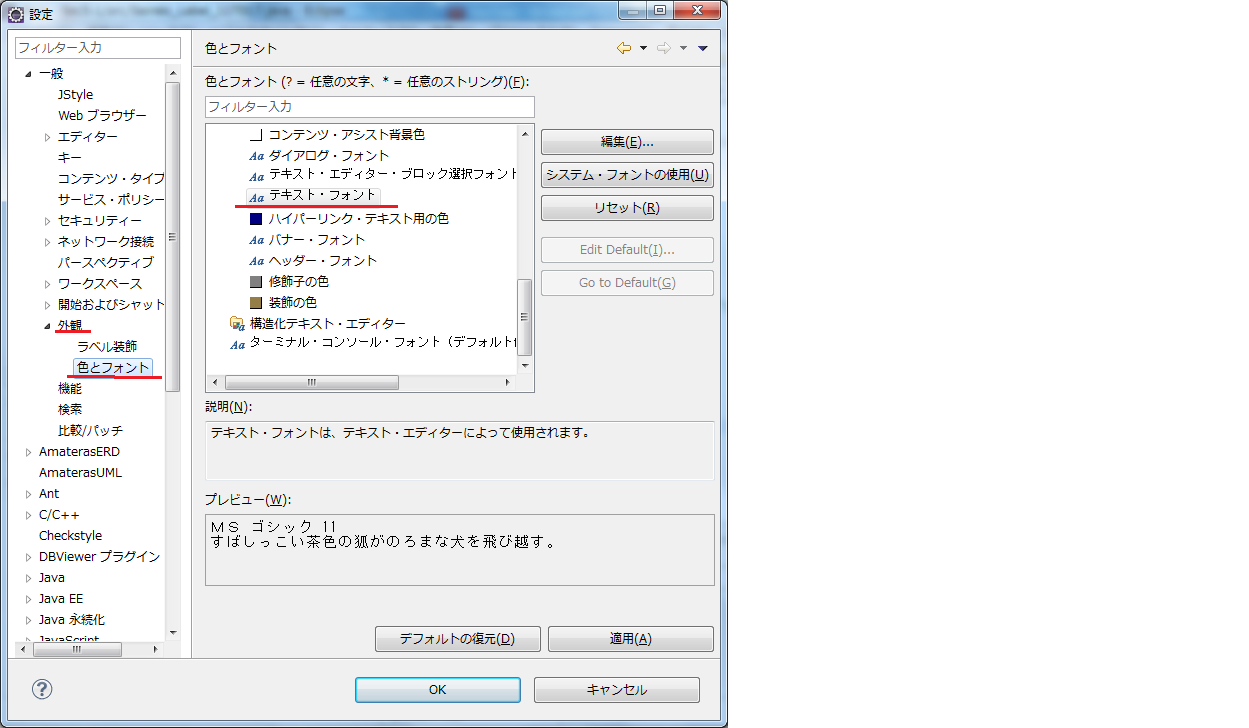
Task: Click the 装飾の色 brown swatch
Action: [256, 303]
